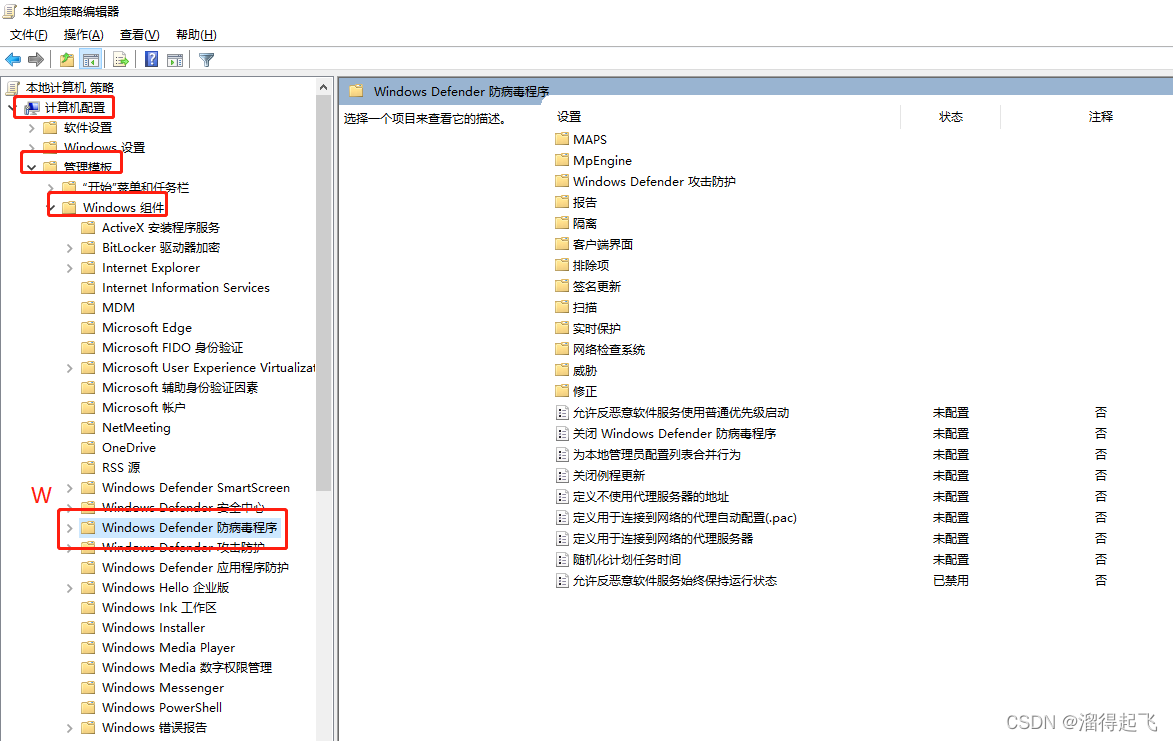Select policy 关闭例程更新
This screenshot has width=1173, height=741.
[x=601, y=475]
